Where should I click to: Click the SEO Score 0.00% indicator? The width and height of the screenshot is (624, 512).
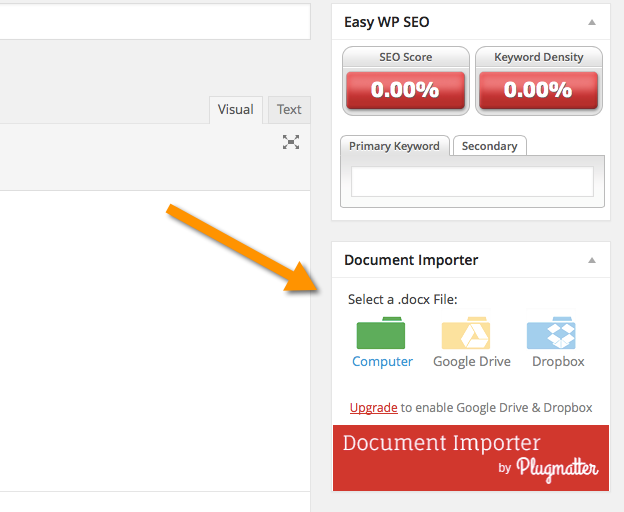(x=406, y=90)
